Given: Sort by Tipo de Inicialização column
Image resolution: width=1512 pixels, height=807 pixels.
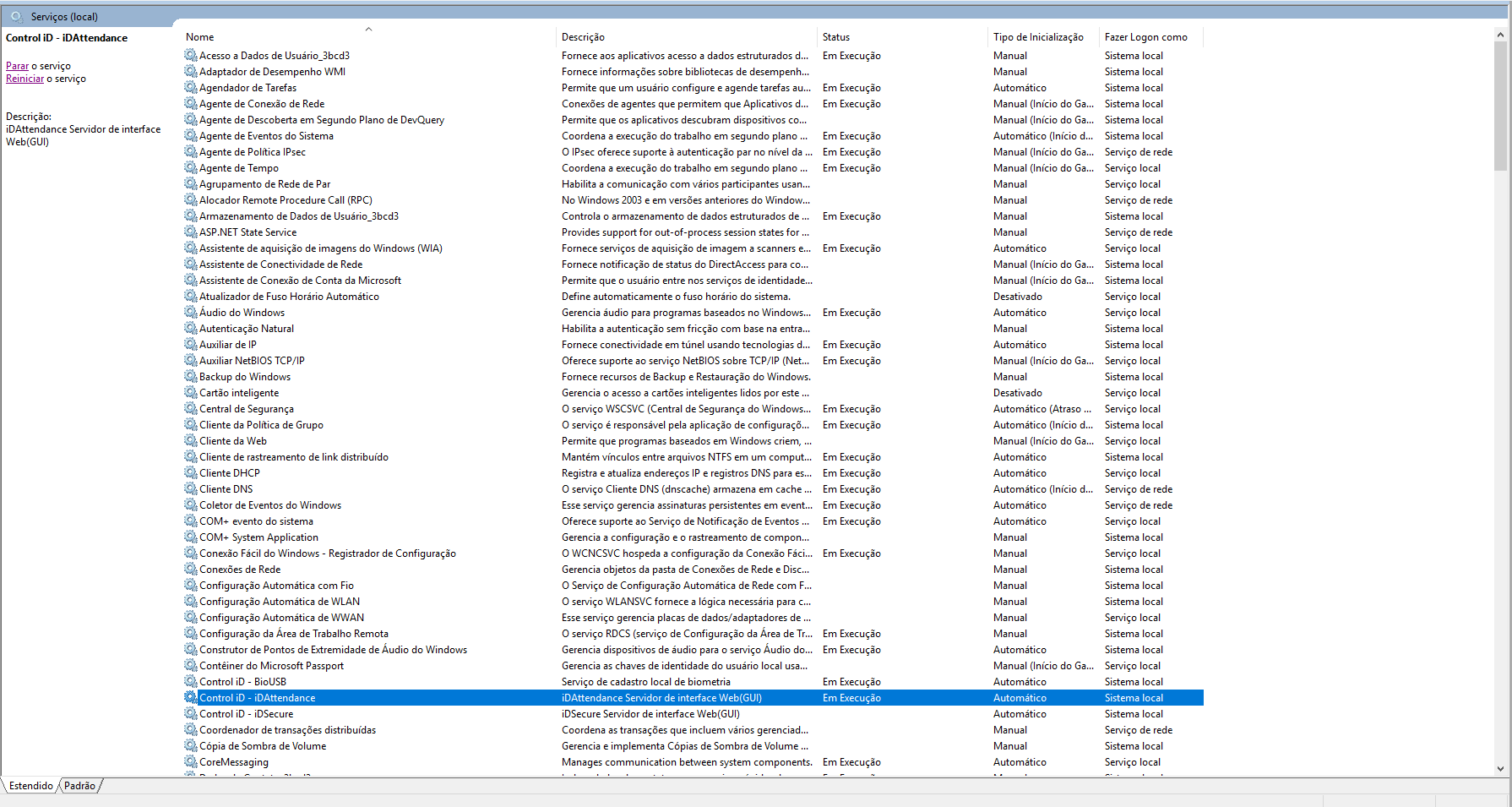Looking at the screenshot, I should (x=1043, y=37).
